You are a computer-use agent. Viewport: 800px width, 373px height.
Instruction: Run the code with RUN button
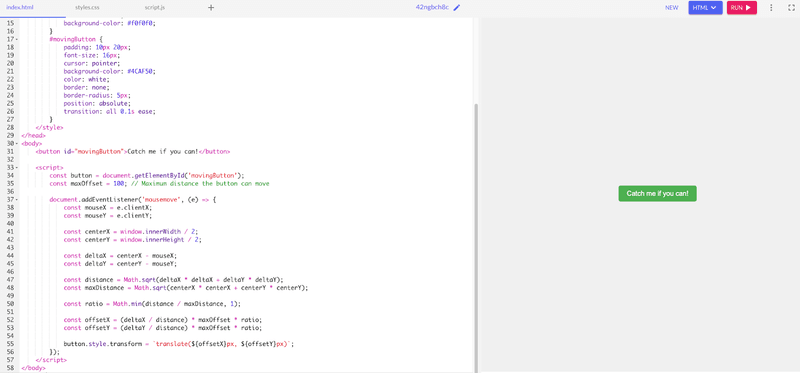[x=741, y=8]
